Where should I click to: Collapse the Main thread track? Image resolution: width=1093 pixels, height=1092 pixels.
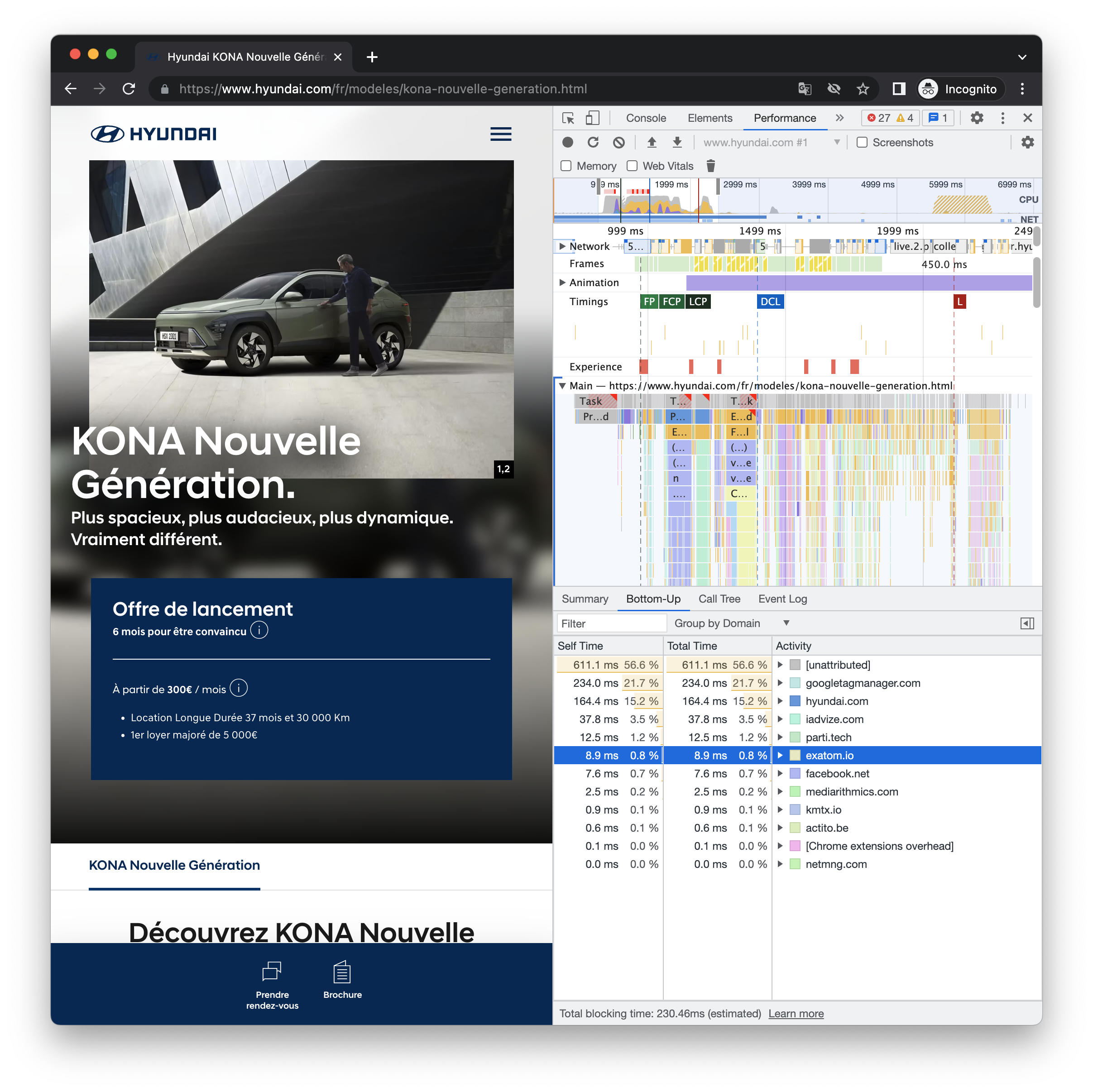pyautogui.click(x=562, y=386)
